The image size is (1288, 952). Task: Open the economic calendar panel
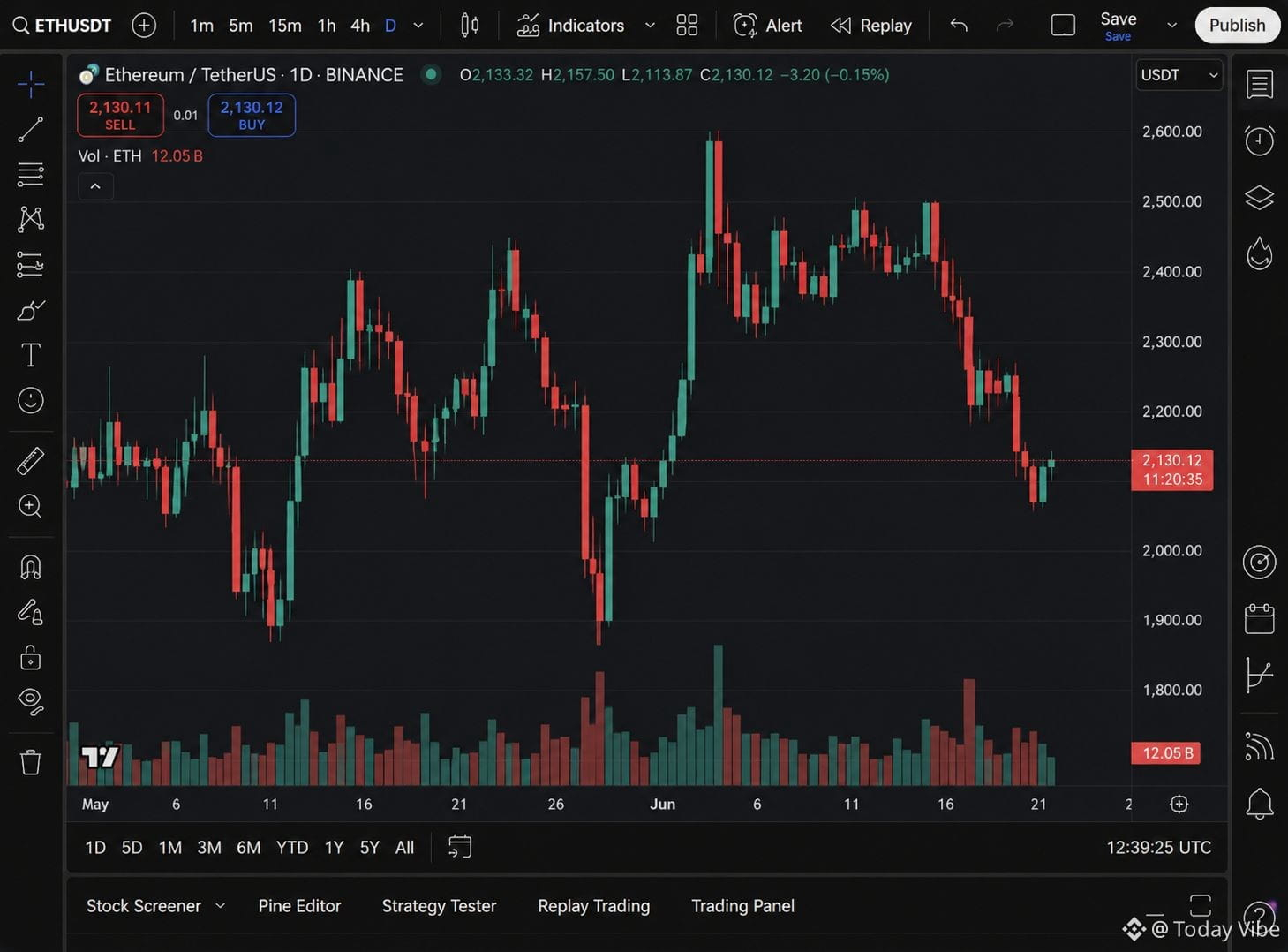point(1259,619)
